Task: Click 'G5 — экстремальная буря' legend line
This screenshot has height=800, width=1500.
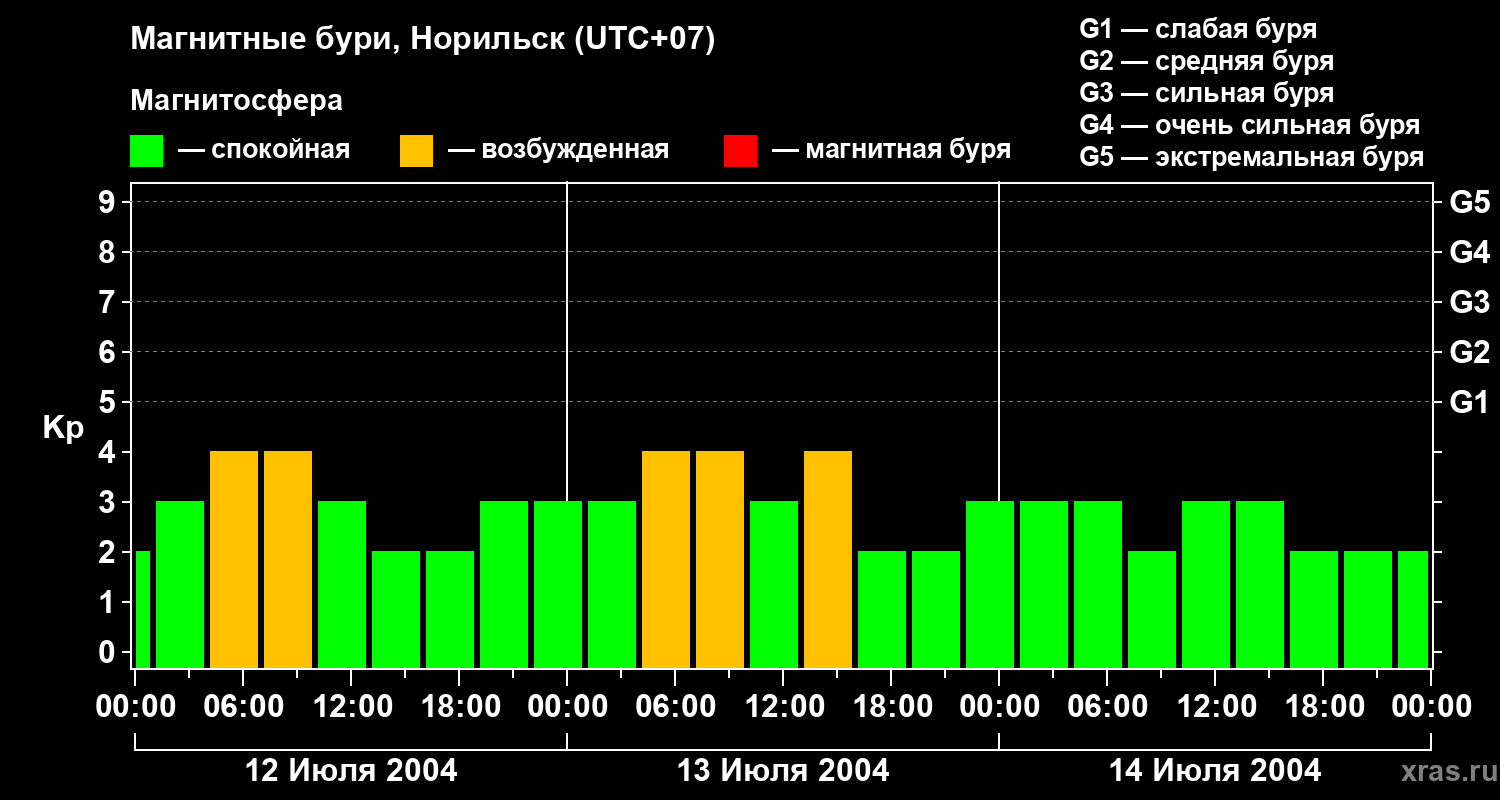Action: click(1251, 157)
